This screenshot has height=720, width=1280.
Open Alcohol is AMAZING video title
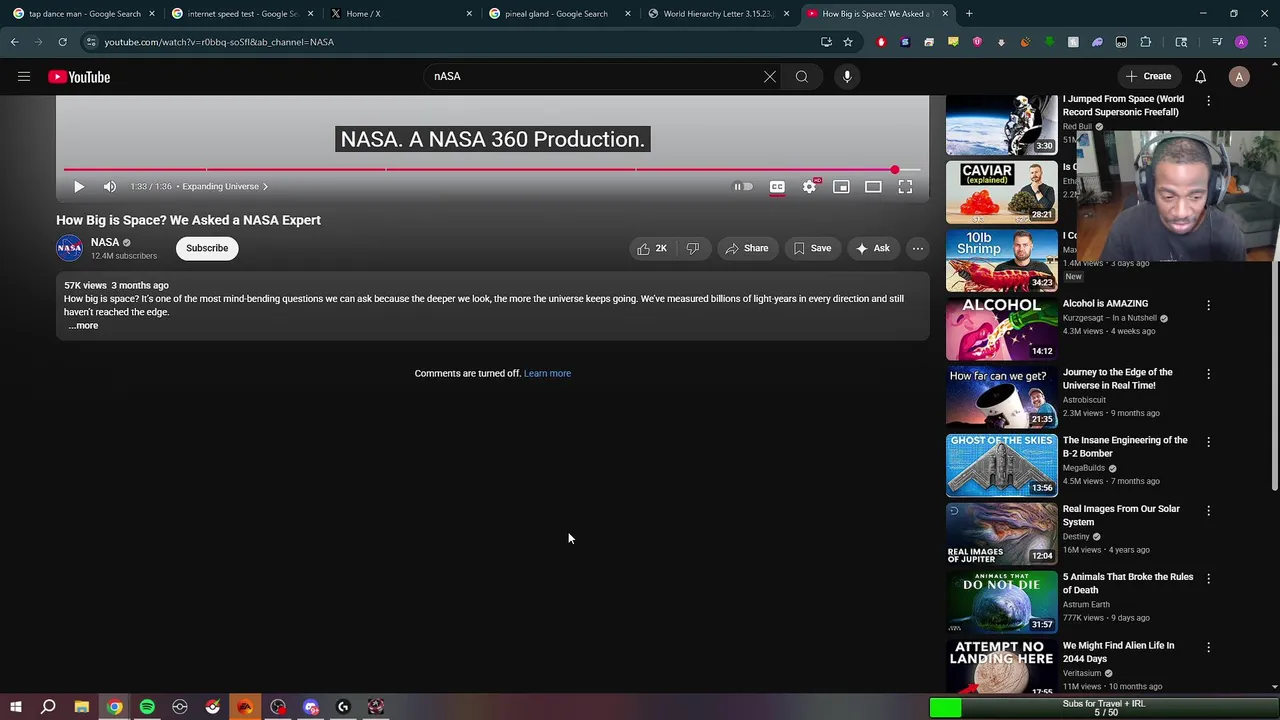tap(1105, 303)
